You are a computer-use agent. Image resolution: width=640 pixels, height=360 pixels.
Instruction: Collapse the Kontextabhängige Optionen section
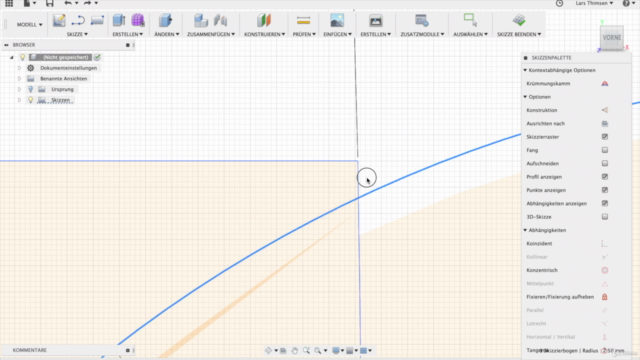click(x=525, y=70)
